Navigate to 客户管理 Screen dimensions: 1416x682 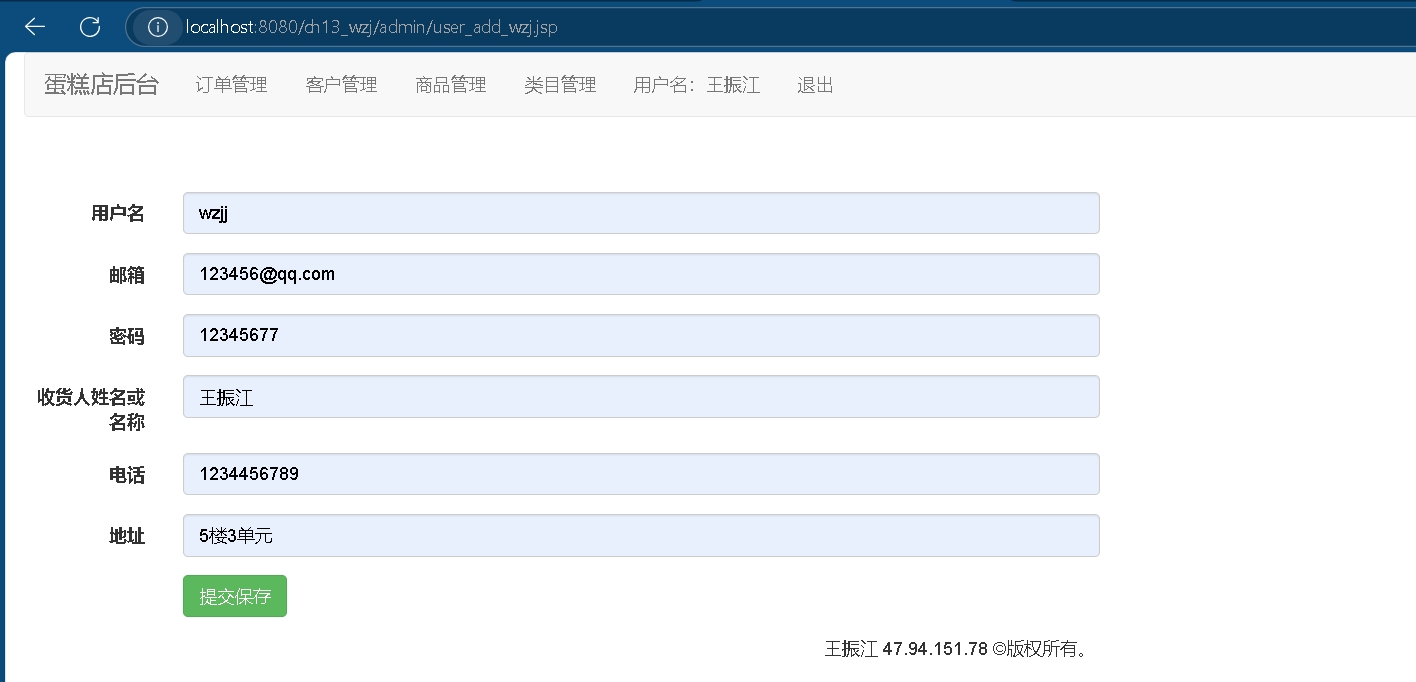coord(341,85)
